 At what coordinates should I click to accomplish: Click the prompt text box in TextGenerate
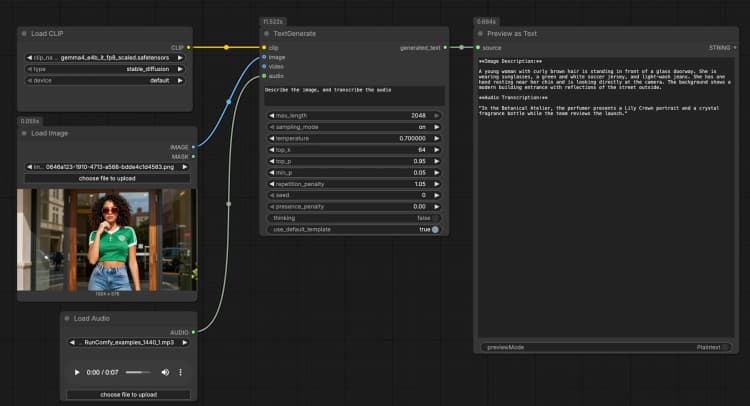tap(354, 96)
